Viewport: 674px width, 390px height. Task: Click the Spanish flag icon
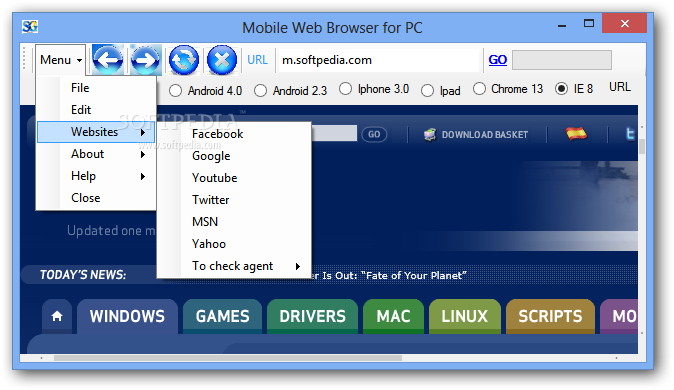(x=576, y=134)
